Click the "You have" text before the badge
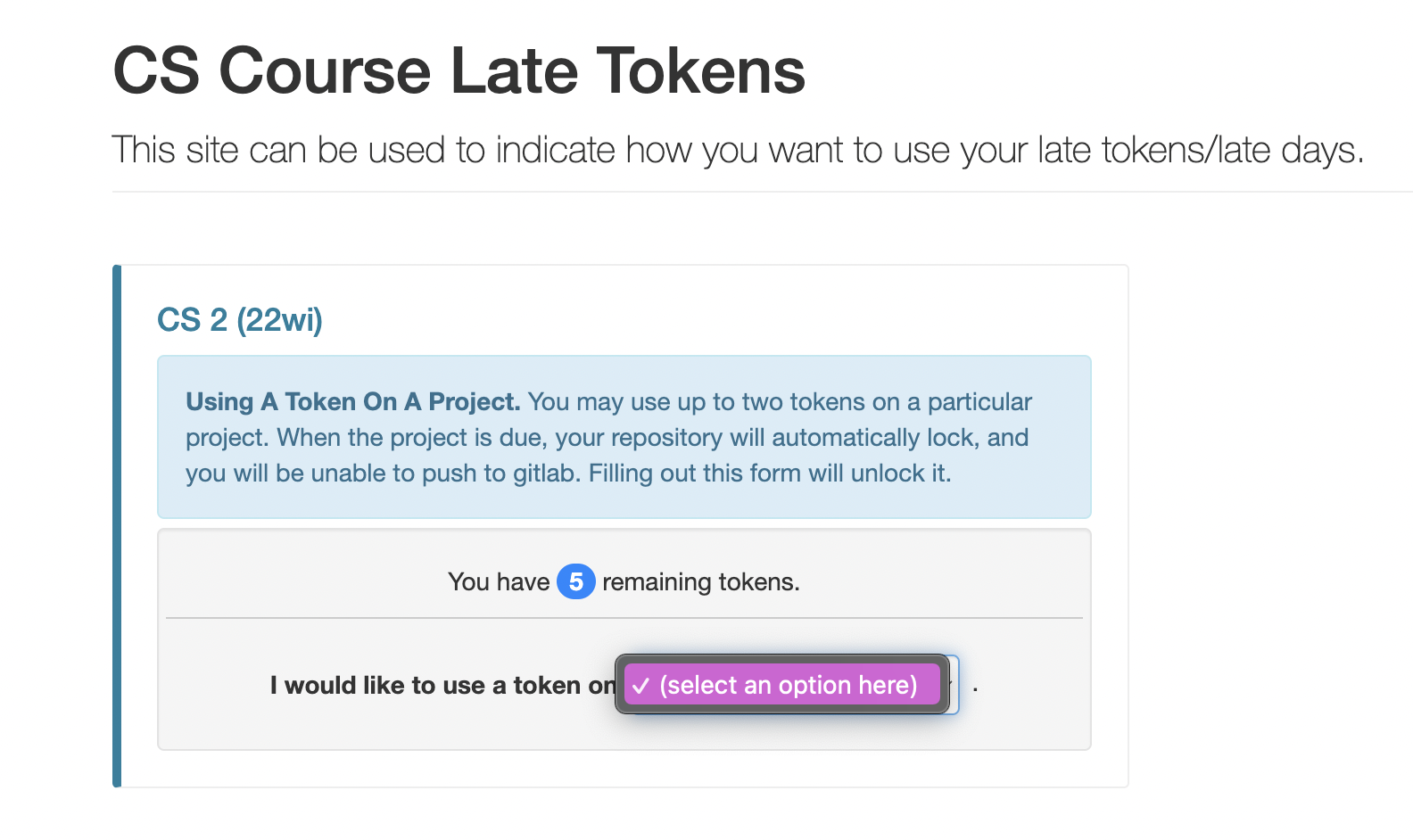 498,582
